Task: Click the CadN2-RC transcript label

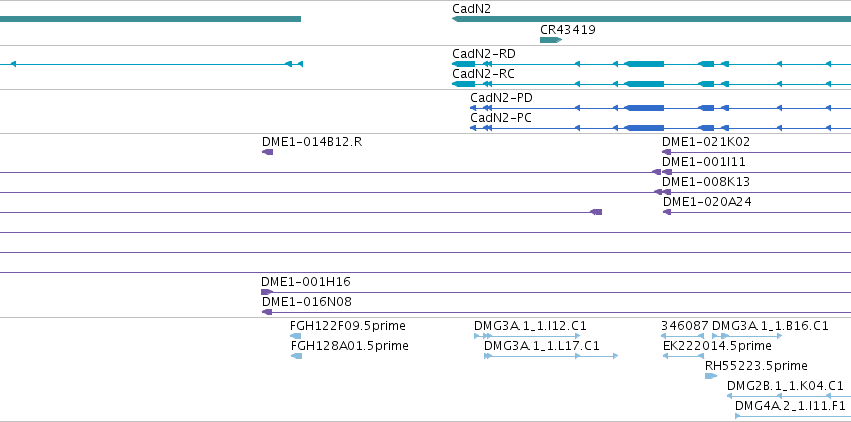Action: (484, 74)
